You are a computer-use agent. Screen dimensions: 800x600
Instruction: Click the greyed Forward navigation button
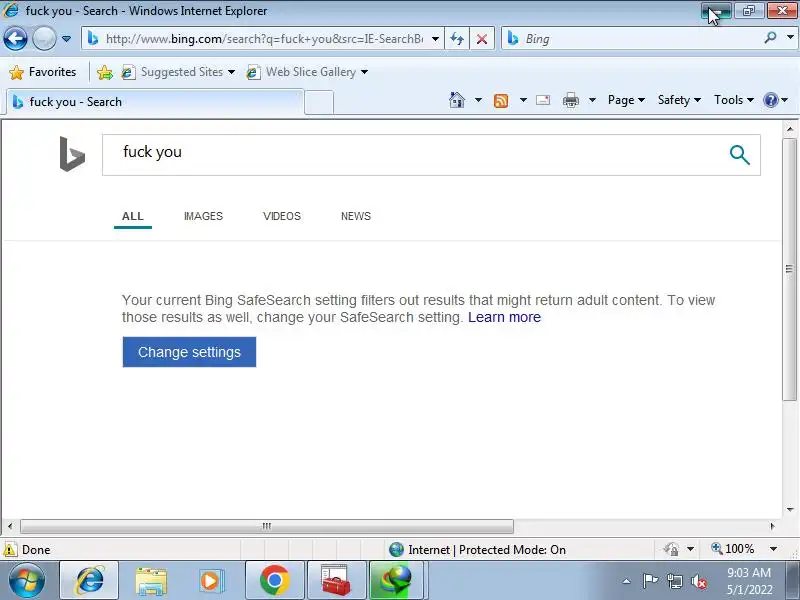(44, 38)
